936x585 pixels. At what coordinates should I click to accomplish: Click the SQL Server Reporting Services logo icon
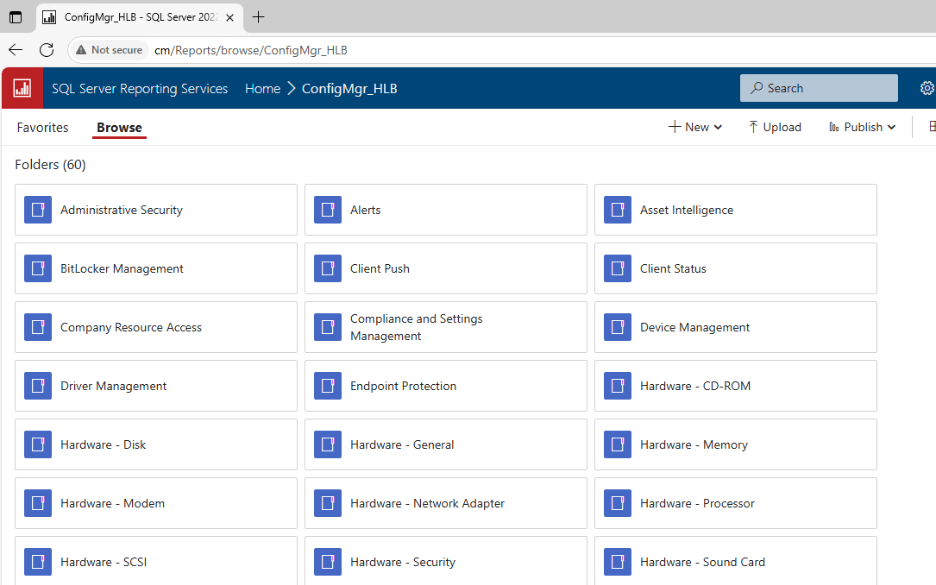pyautogui.click(x=21, y=88)
